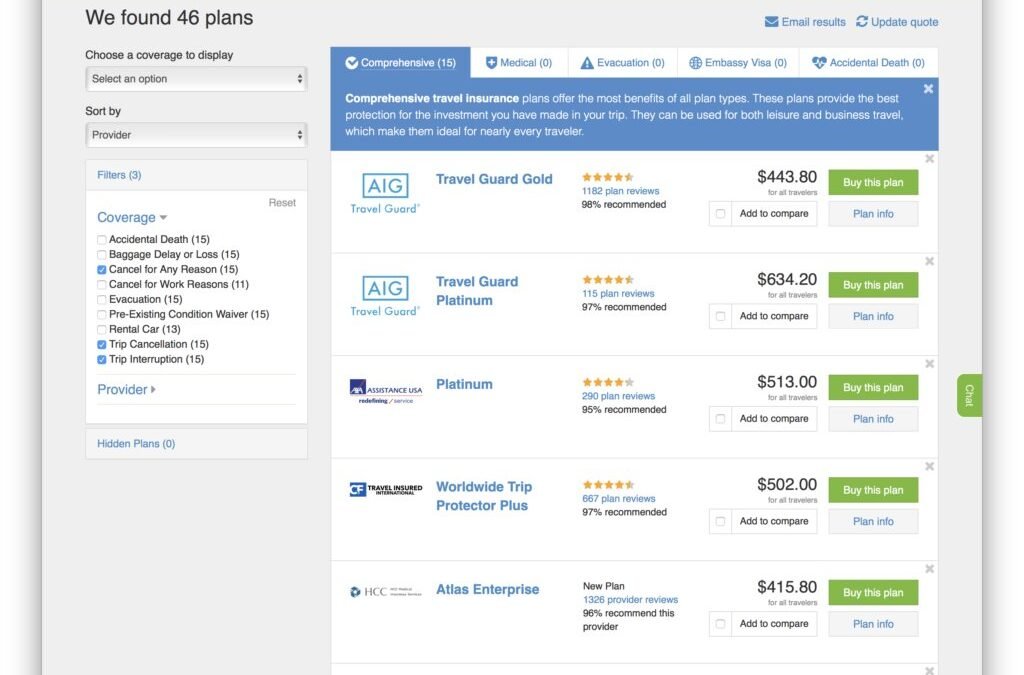
Task: Switch to the Medical (0) tab
Action: click(x=519, y=63)
